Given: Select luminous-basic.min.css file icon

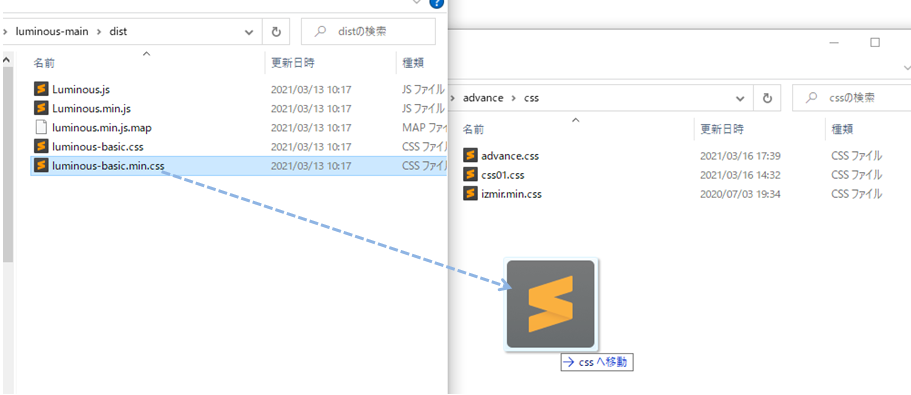Looking at the screenshot, I should click(x=41, y=166).
